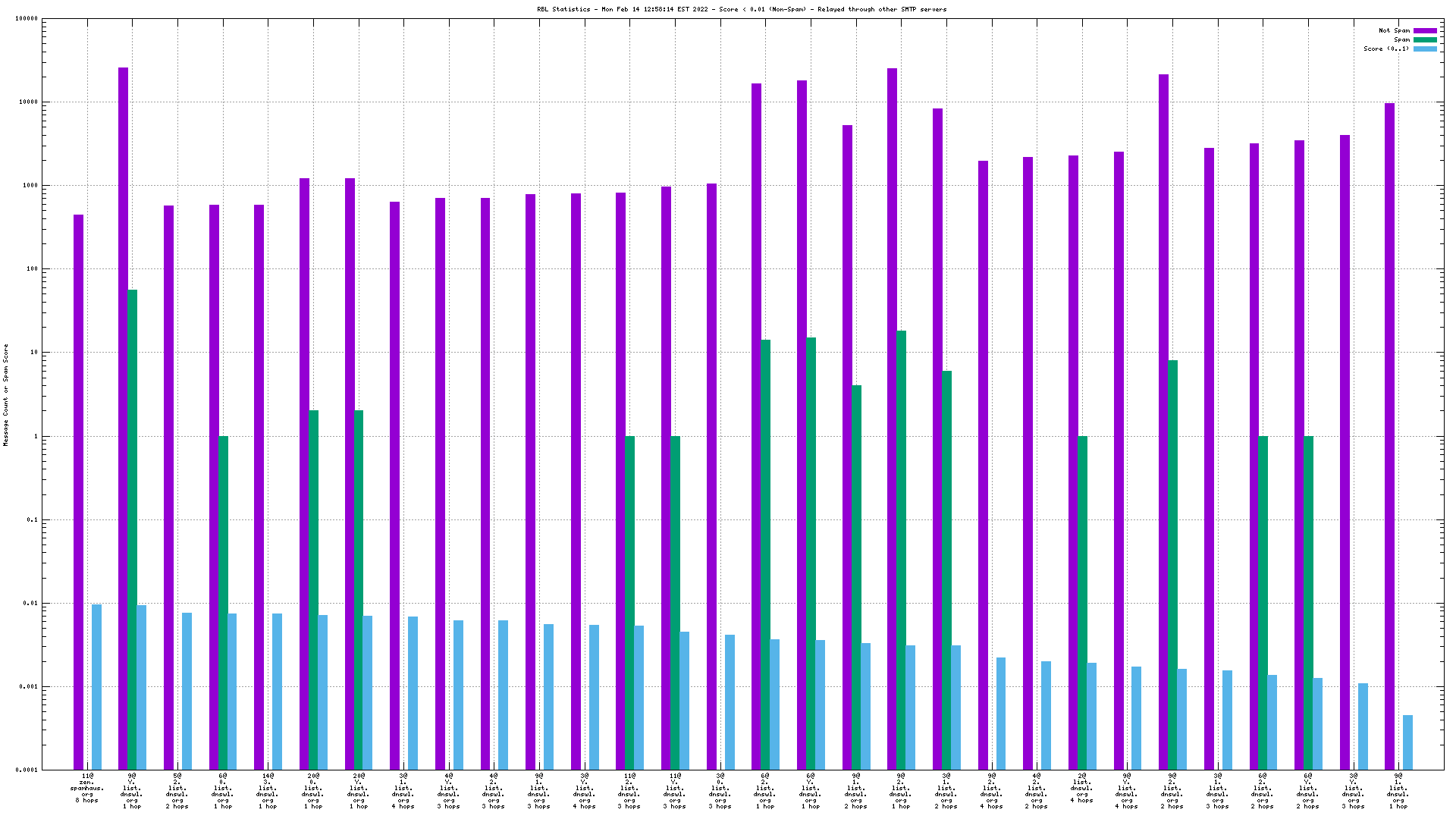Click the purple Not Spam legend swatch
This screenshot has height=819, width=1456.
[1425, 31]
